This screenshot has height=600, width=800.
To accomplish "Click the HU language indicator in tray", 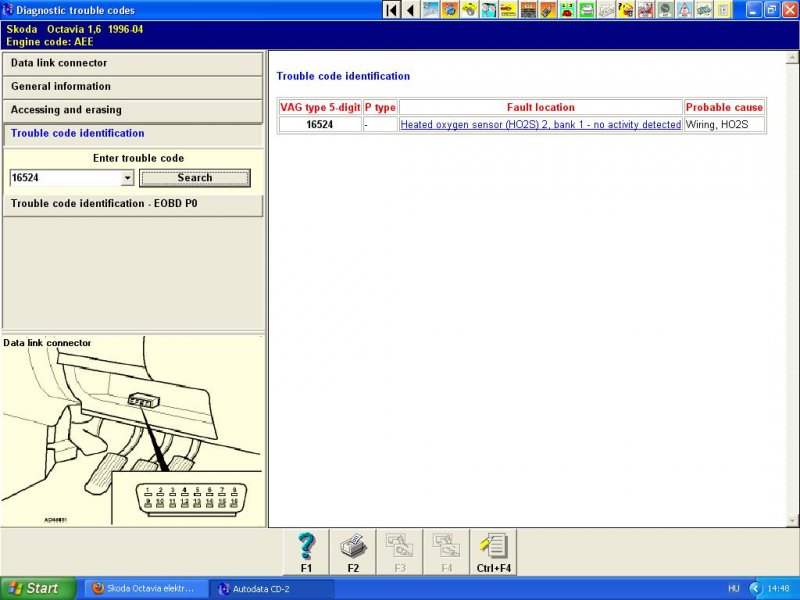I will coord(733,589).
